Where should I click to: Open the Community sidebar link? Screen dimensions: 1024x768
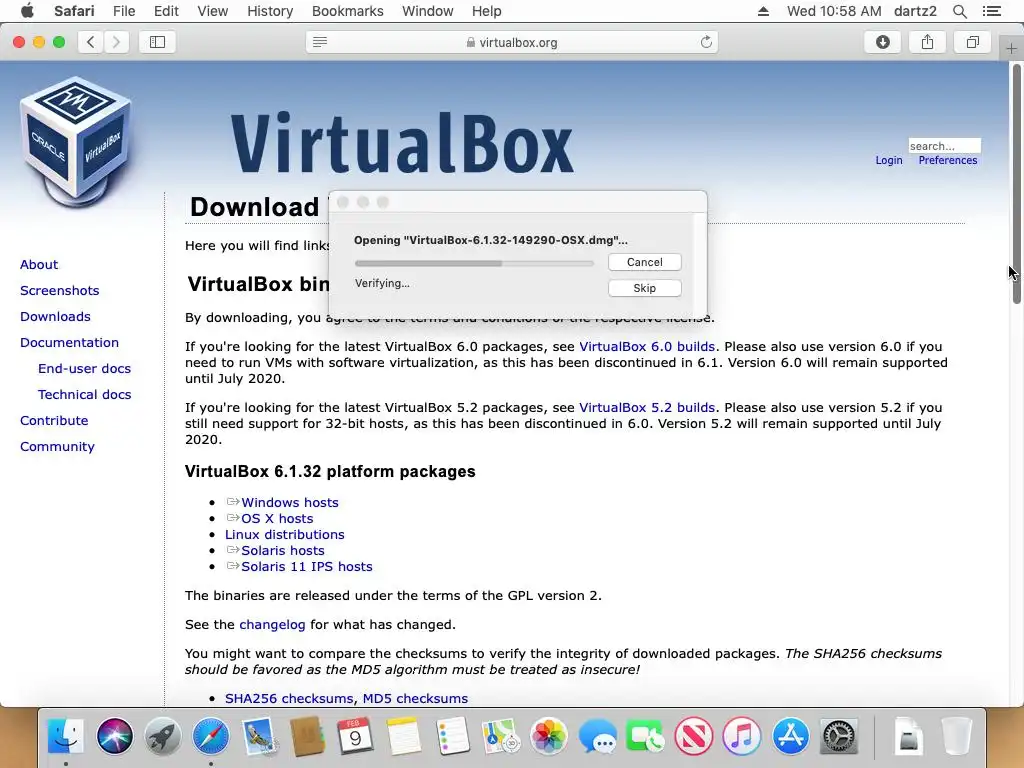57,447
